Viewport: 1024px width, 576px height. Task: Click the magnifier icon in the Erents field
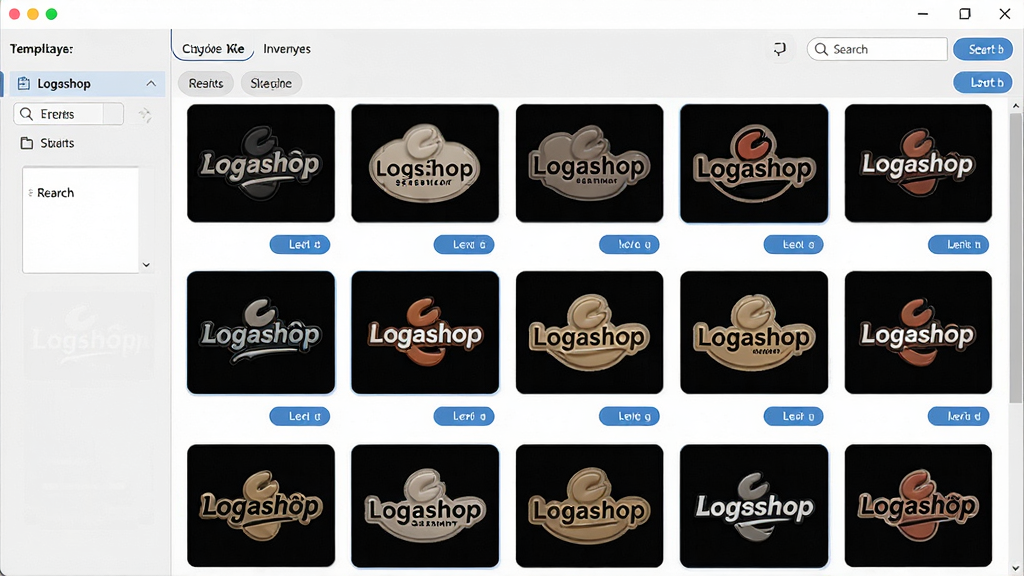26,114
